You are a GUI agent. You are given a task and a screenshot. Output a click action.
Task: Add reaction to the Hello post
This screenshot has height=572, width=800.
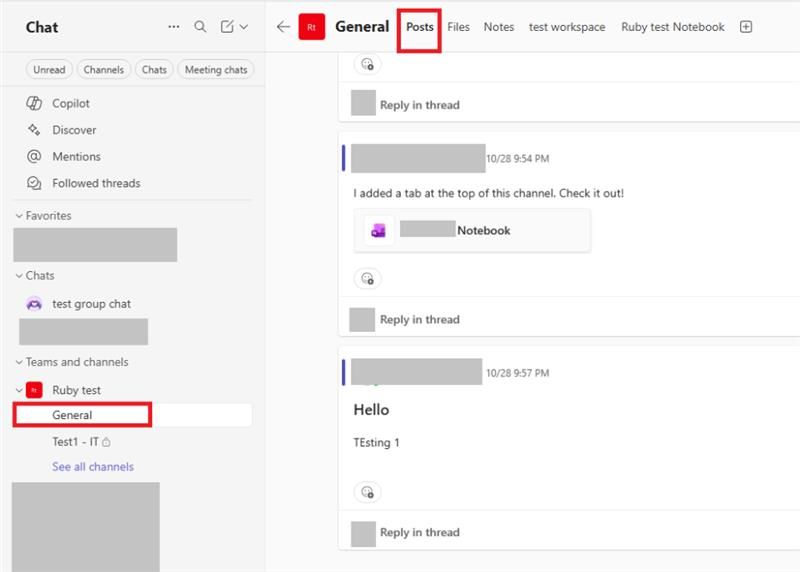point(367,492)
